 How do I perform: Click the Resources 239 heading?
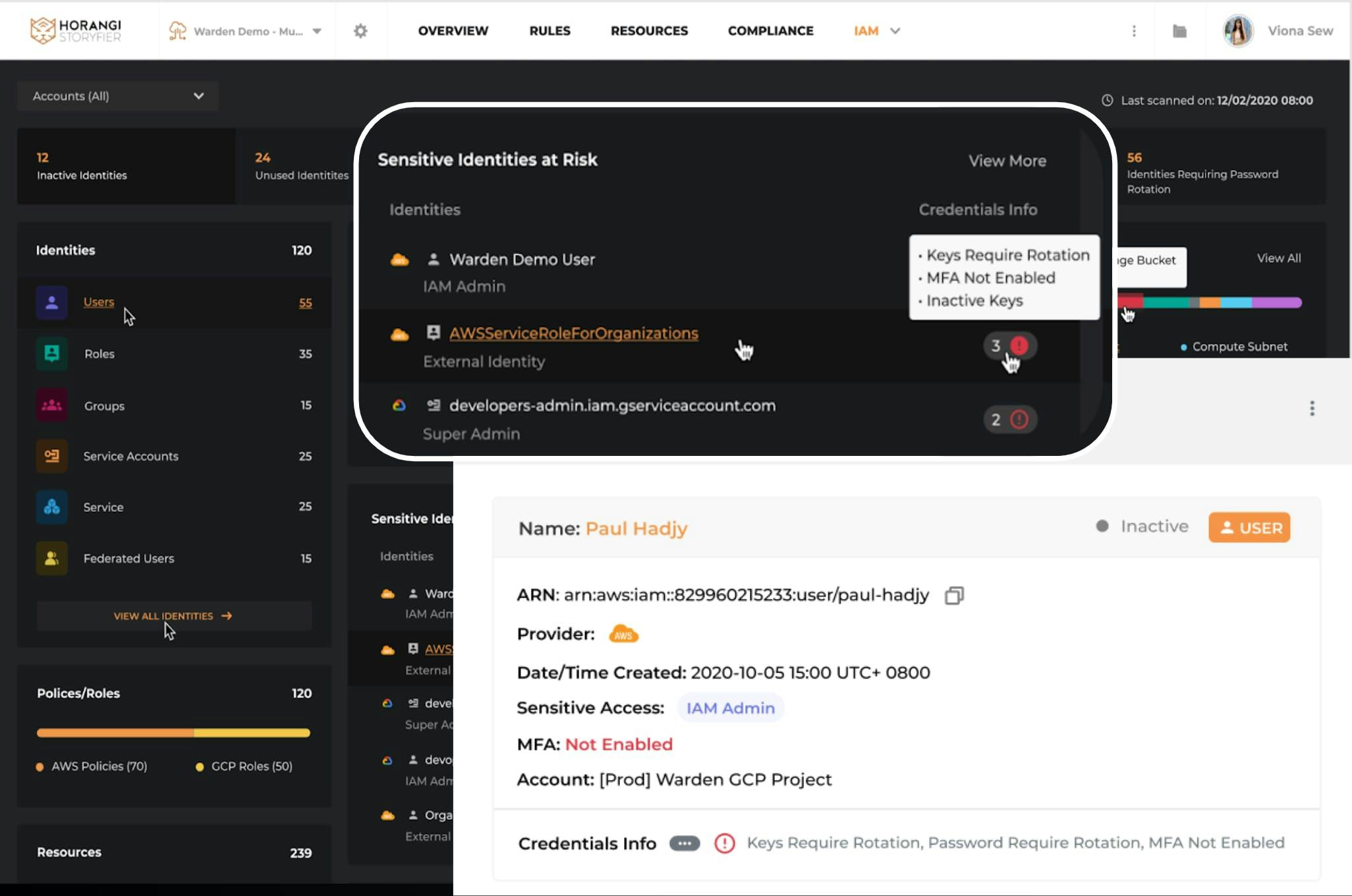point(174,853)
